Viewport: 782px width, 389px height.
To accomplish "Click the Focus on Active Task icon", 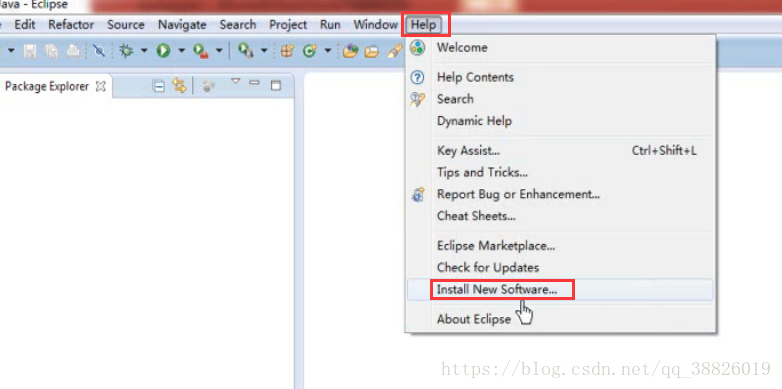I will tap(208, 86).
